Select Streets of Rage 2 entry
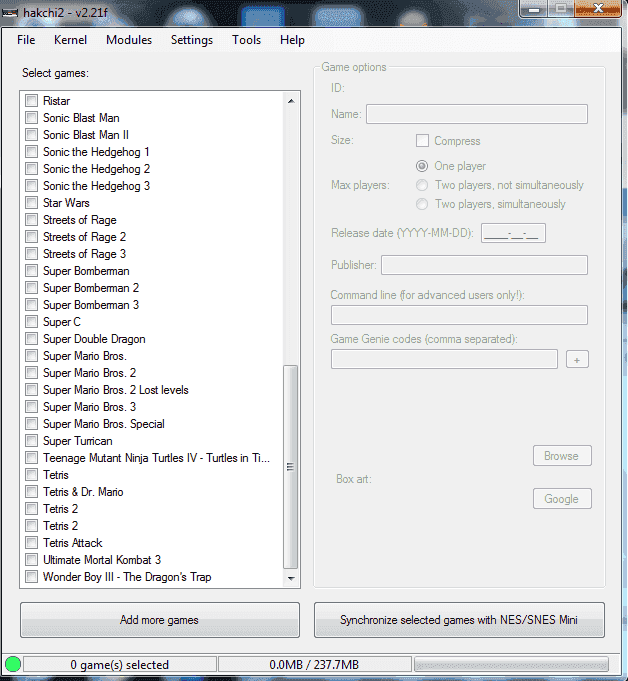Viewport: 628px width, 681px height. tap(84, 237)
